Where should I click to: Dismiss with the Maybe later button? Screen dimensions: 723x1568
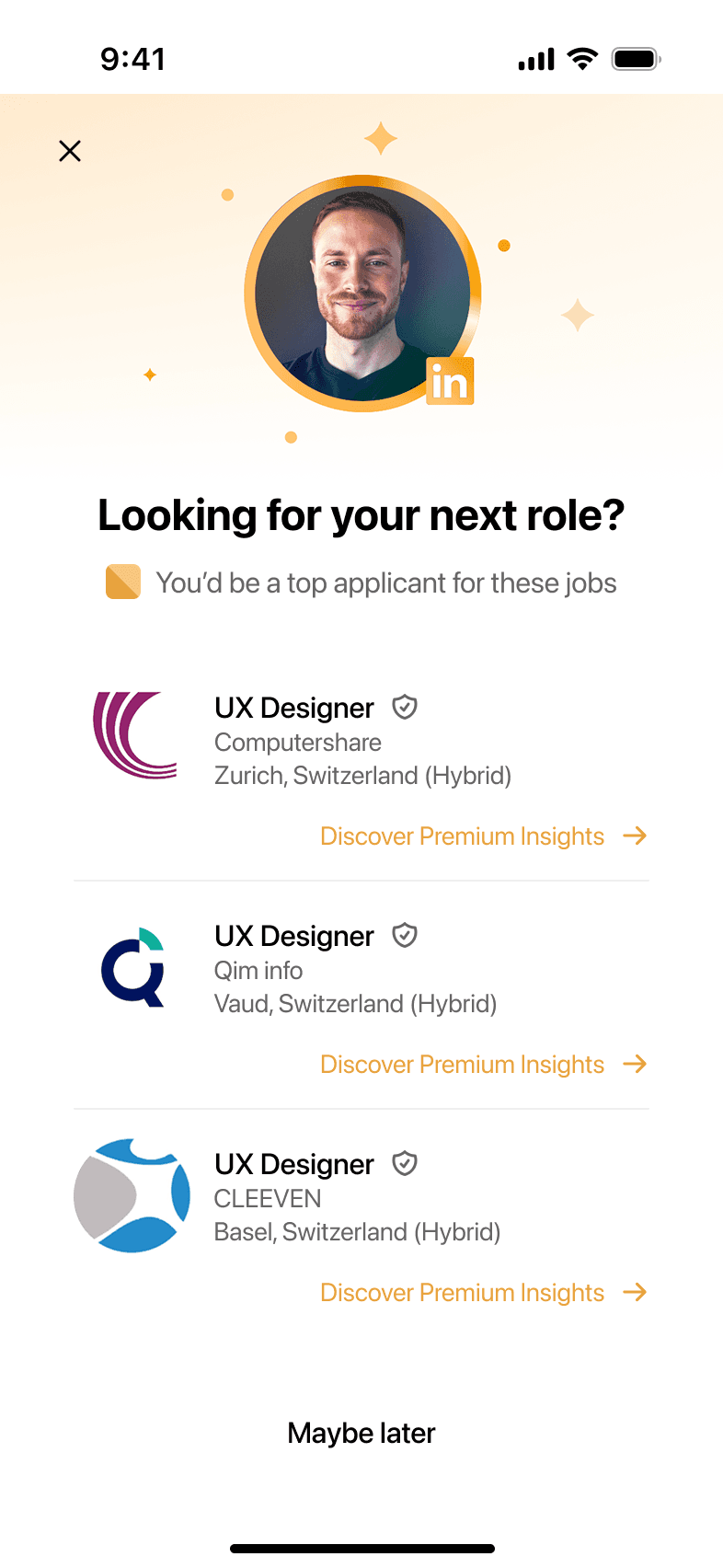361,1433
